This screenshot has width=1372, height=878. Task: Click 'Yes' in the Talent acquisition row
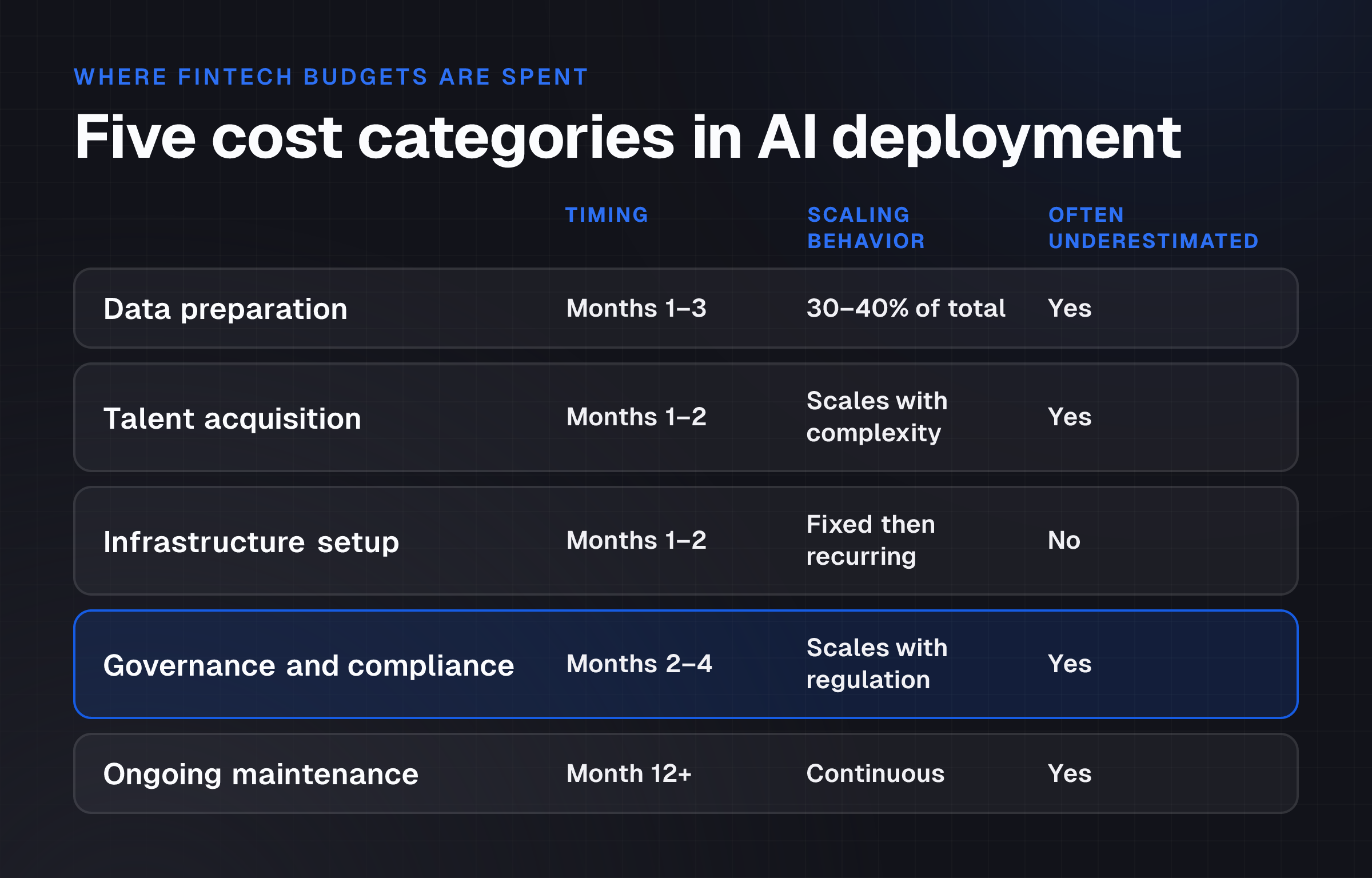[x=1070, y=417]
